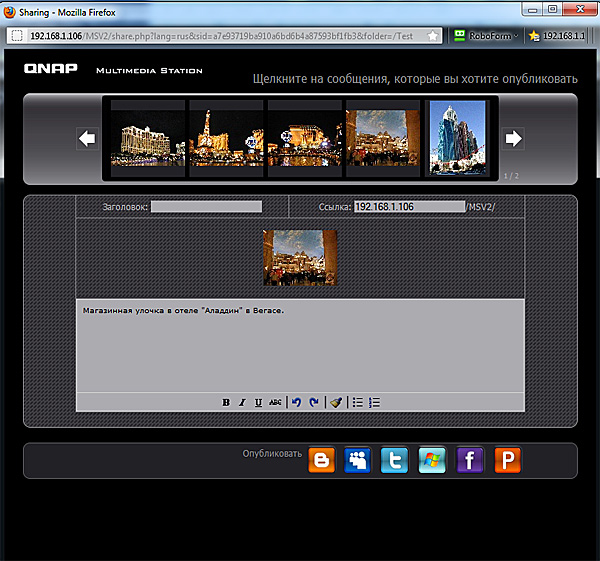The image size is (600, 561).
Task: Apply italic formatting in editor
Action: point(242,402)
